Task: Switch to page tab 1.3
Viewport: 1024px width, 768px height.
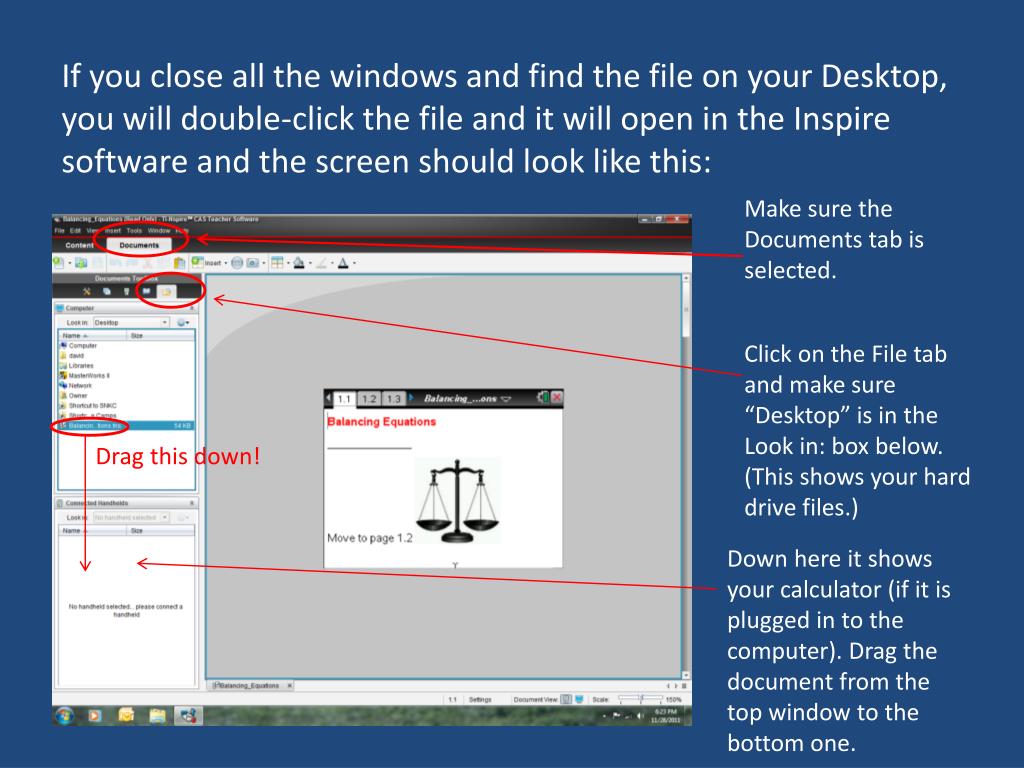Action: 393,398
